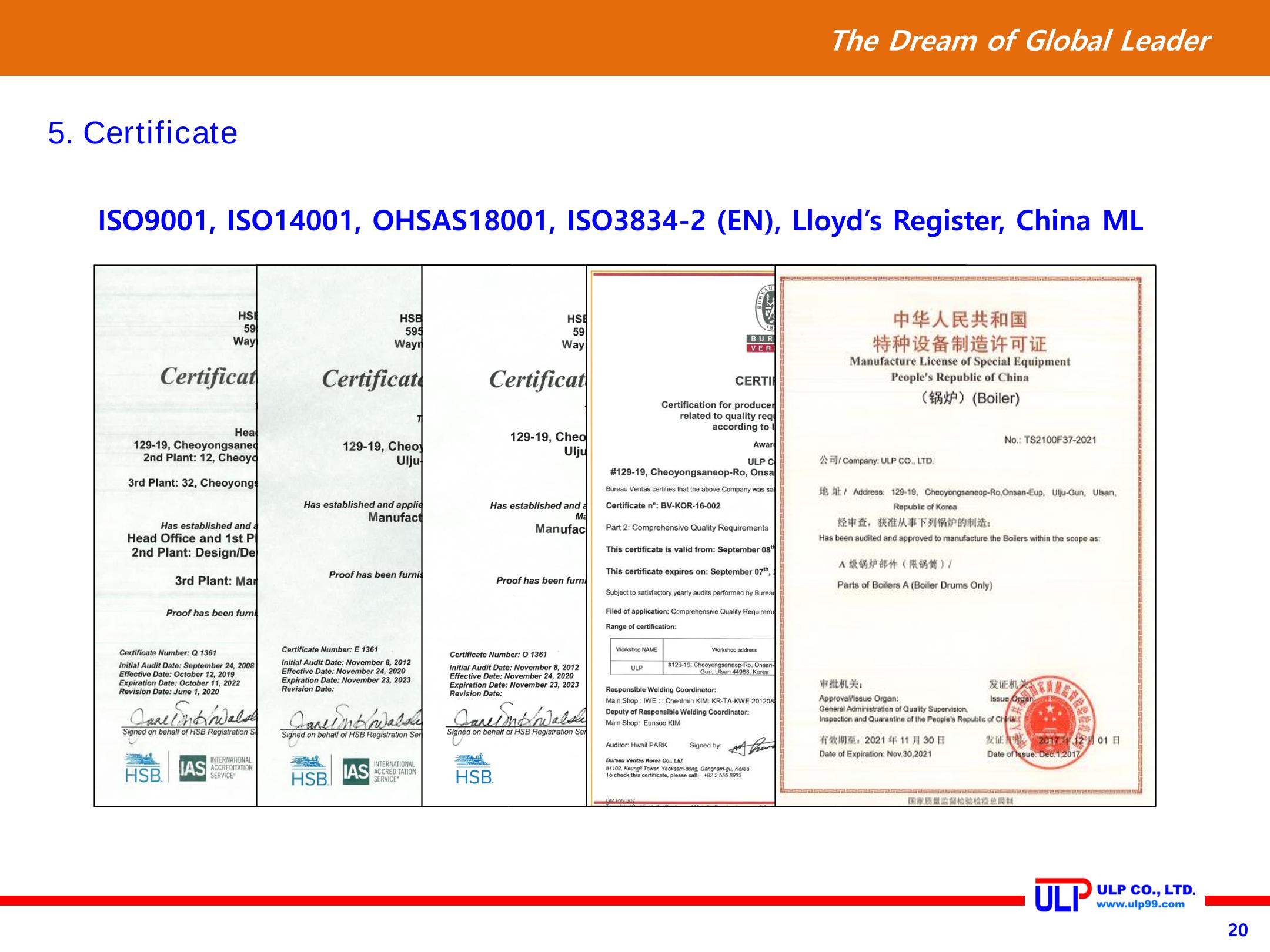Select 'Workshop NAME' table header cell

coord(637,649)
